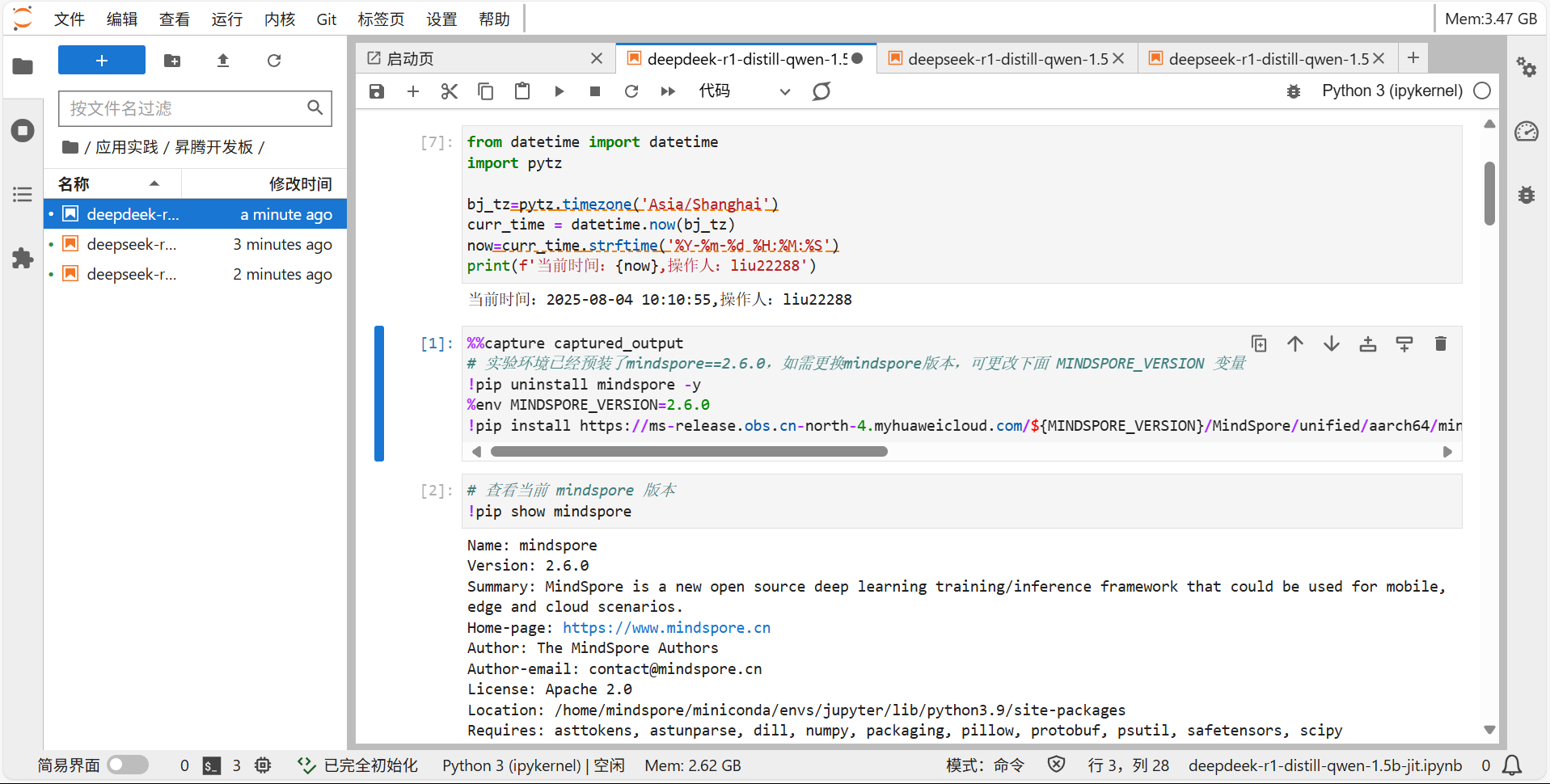Open the debugger panel in right sidebar
1550x784 pixels.
pos(1526,195)
